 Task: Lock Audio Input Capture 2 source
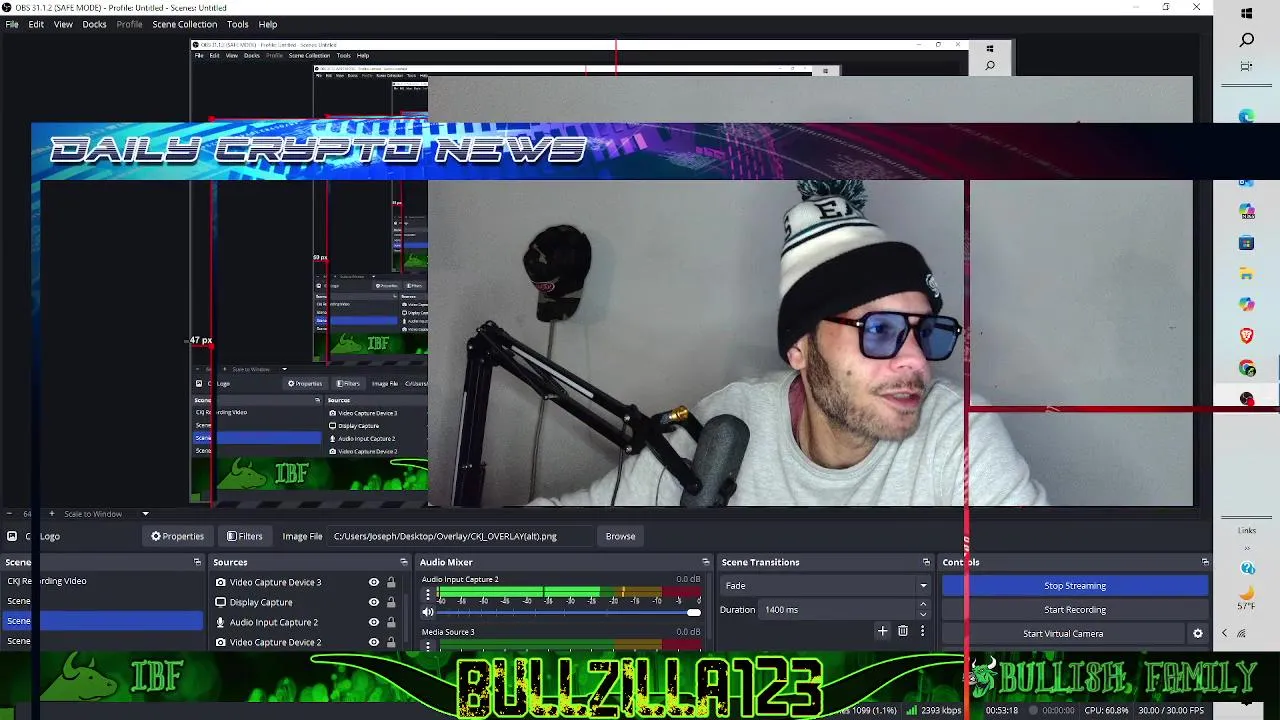(x=391, y=622)
